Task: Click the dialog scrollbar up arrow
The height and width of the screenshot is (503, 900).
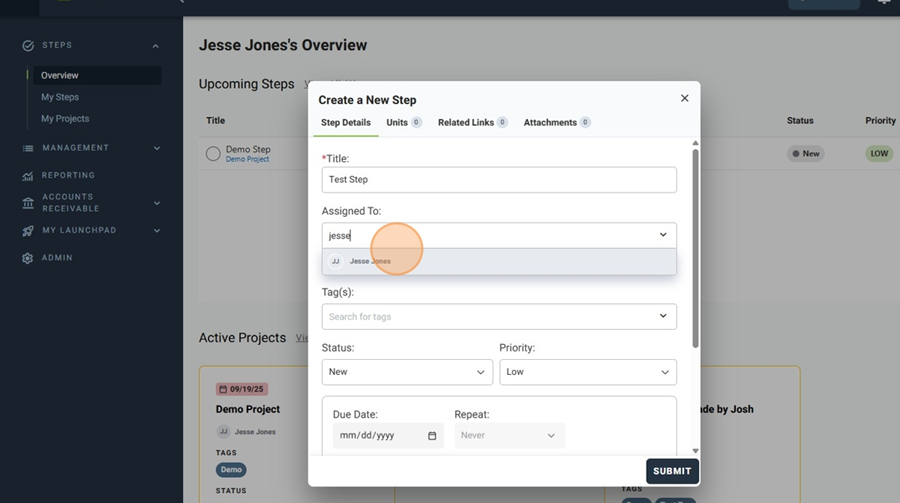Action: (695, 143)
